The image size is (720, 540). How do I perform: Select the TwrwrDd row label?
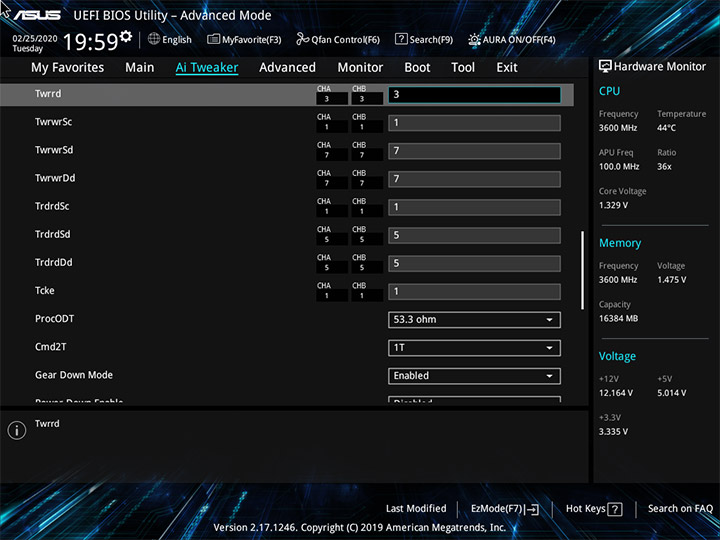click(55, 178)
